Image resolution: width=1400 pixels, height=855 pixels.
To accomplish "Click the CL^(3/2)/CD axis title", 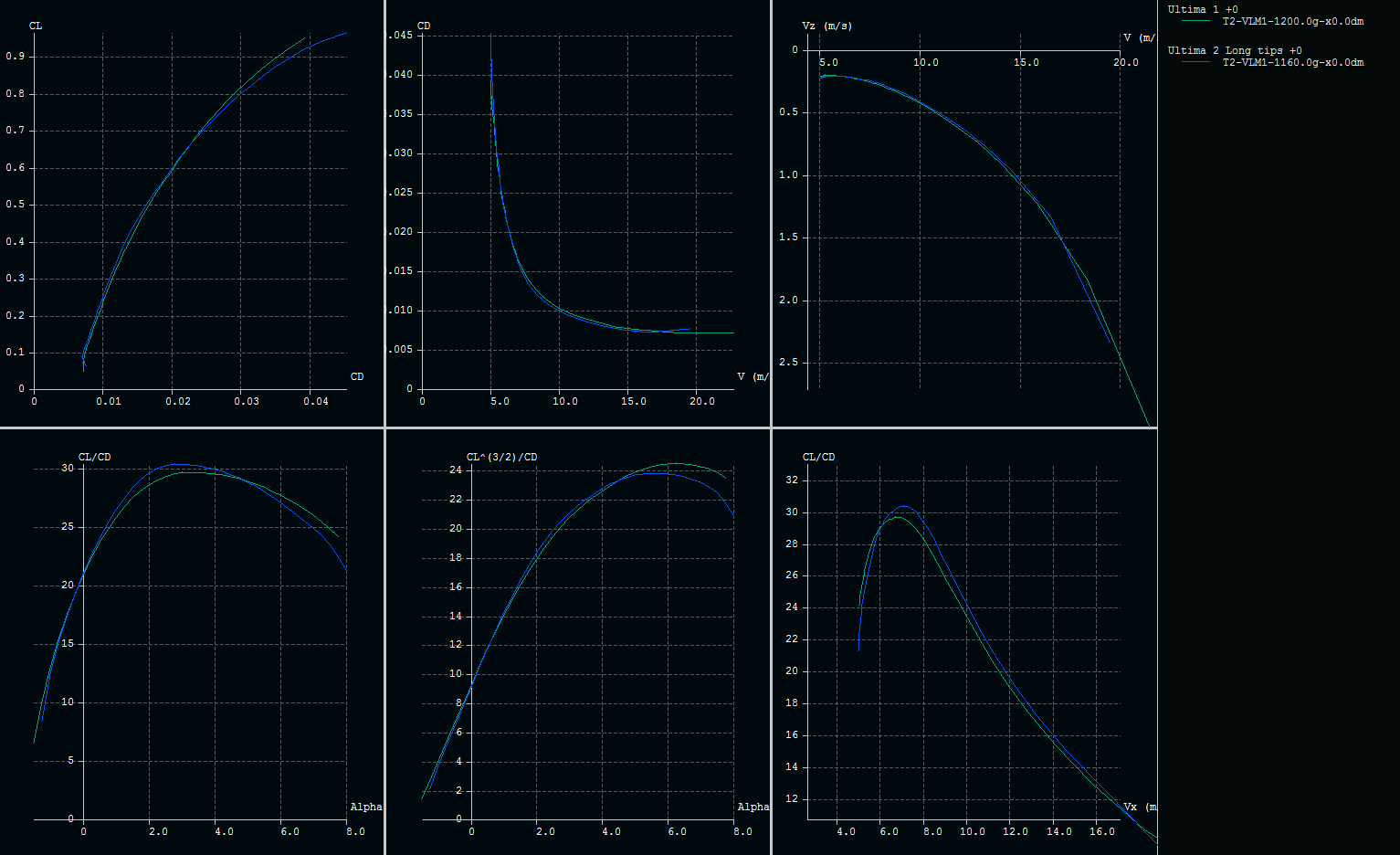I will pyautogui.click(x=501, y=457).
